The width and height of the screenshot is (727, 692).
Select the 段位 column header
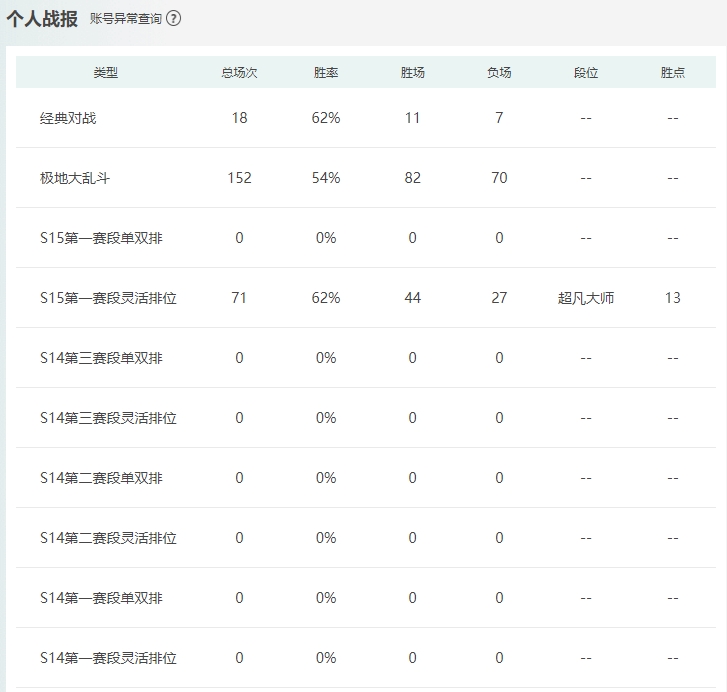point(586,72)
